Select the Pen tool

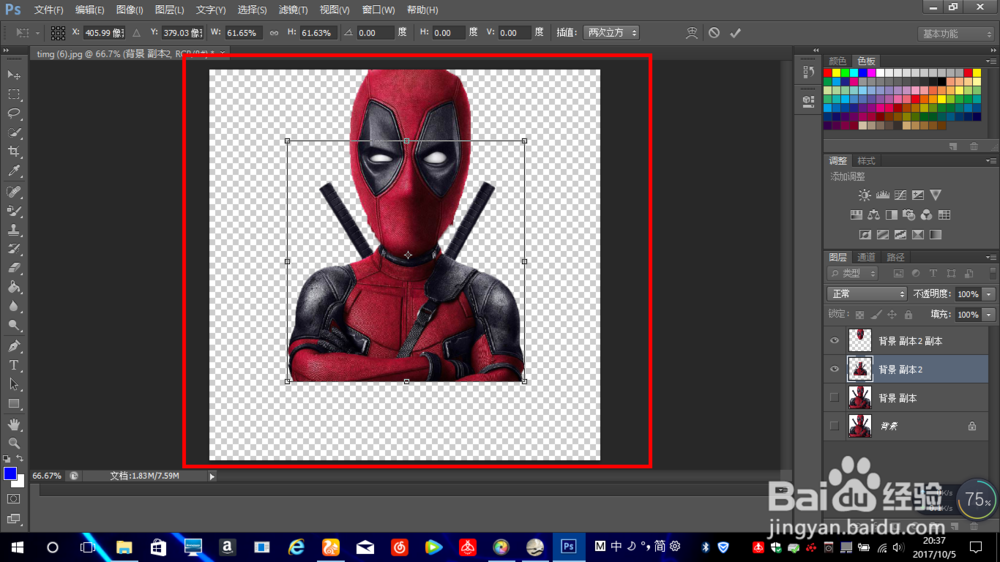[13, 346]
